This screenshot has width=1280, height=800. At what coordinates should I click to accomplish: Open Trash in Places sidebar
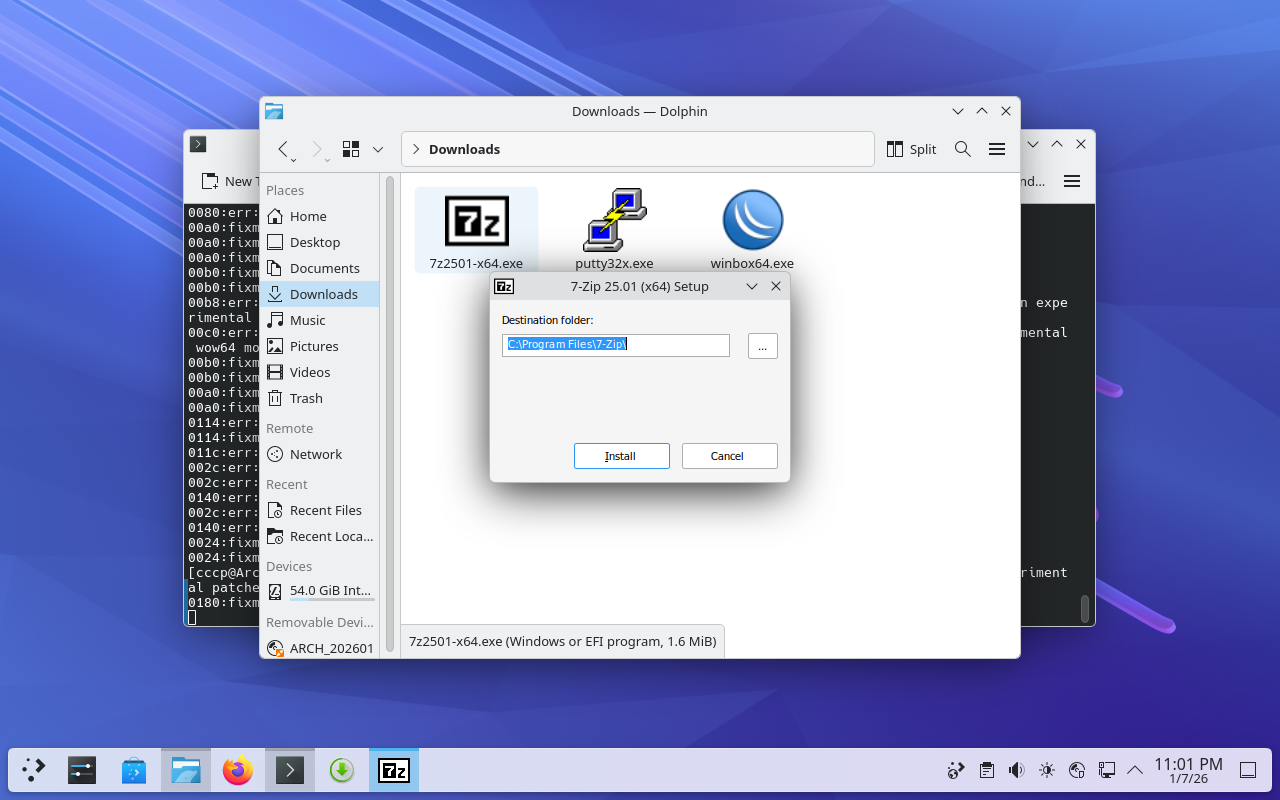306,398
